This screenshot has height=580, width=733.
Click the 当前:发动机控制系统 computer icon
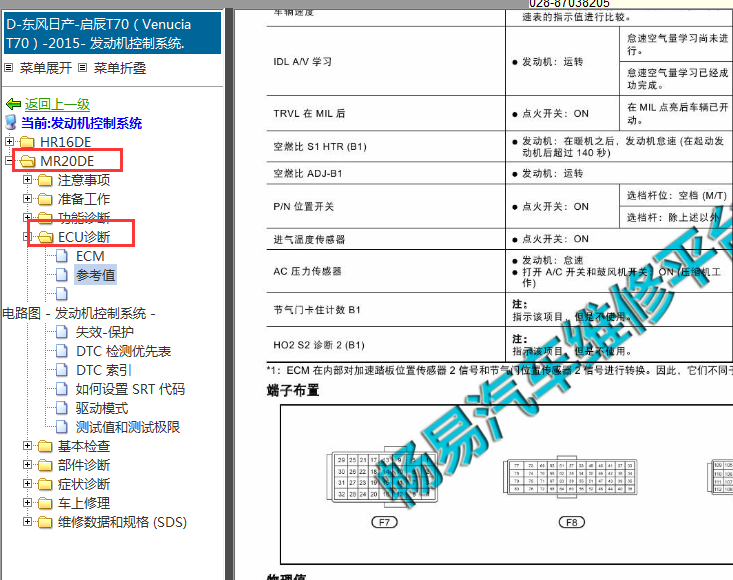pos(11,122)
